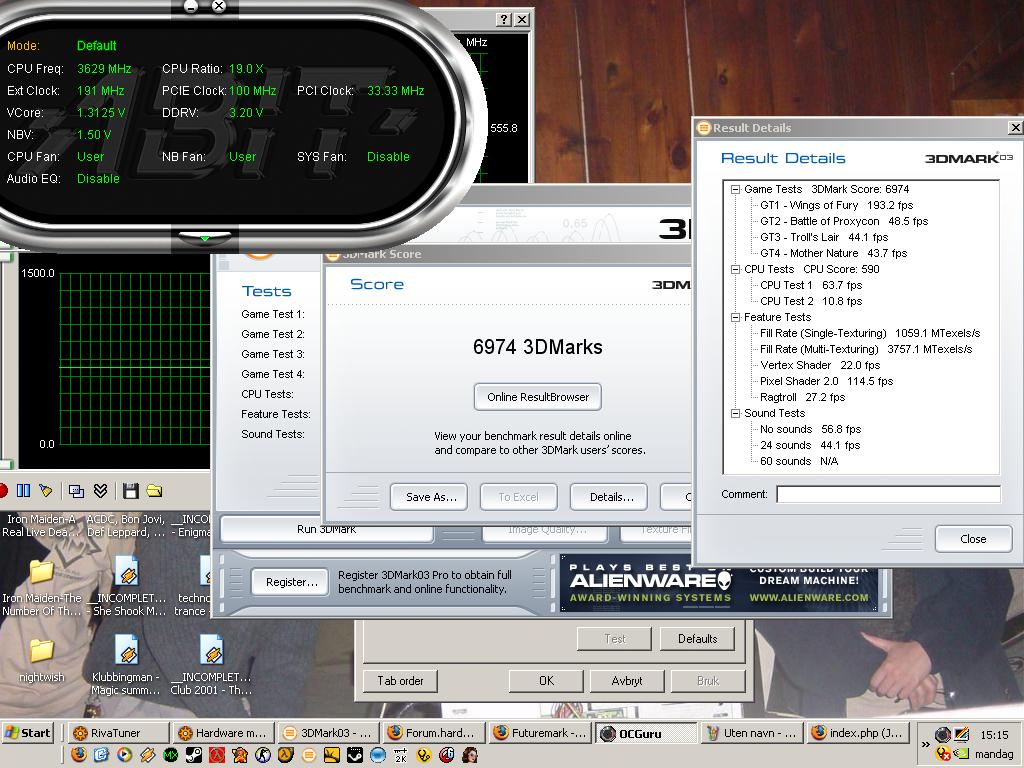Collapse the Feature Tests tree node
The height and width of the screenshot is (768, 1024).
[735, 317]
